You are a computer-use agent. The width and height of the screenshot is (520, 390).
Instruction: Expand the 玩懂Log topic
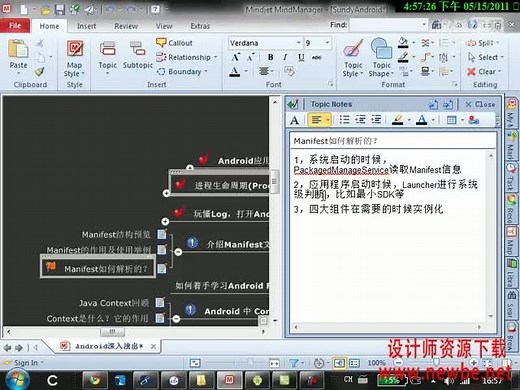pos(165,221)
